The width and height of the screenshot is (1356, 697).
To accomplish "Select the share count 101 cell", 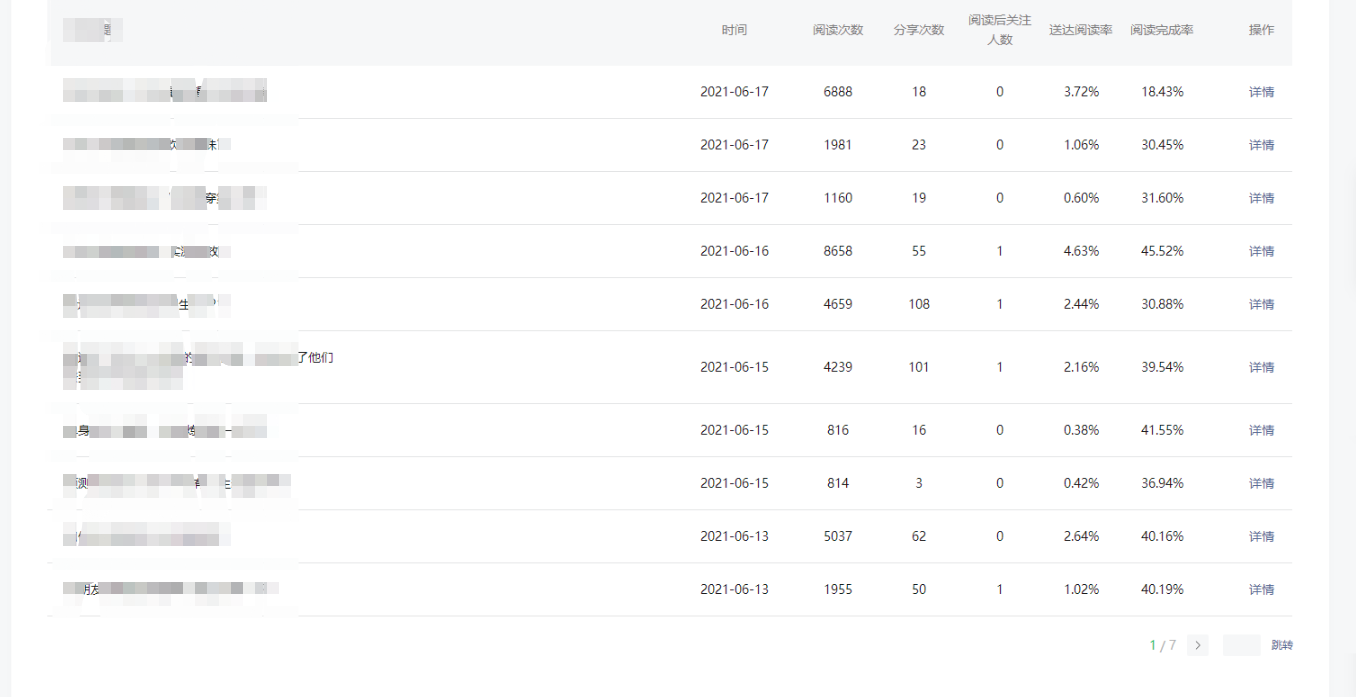I will point(919,367).
